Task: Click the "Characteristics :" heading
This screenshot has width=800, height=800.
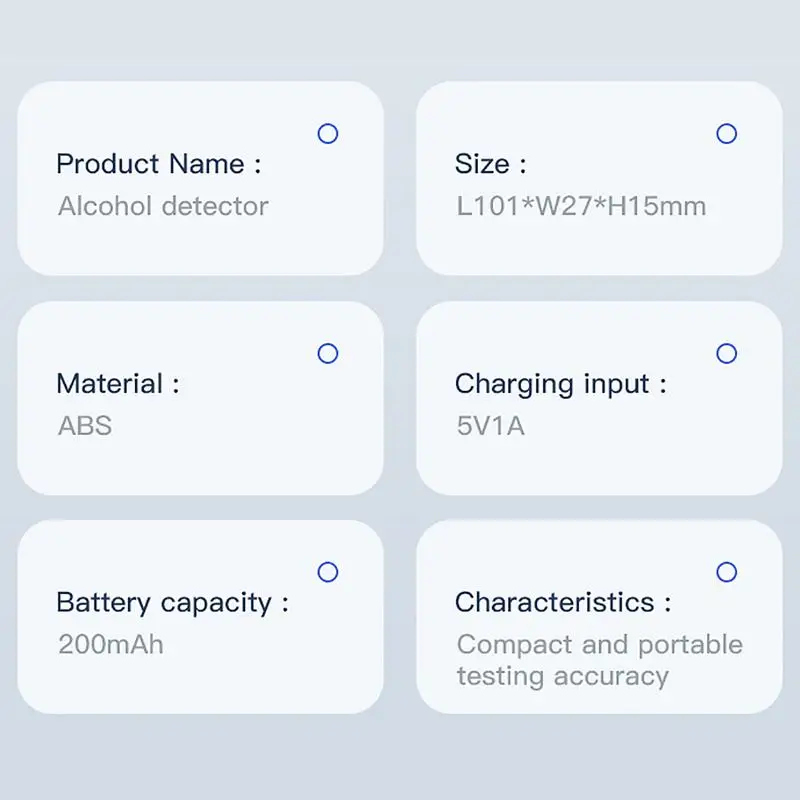Action: pyautogui.click(x=562, y=603)
